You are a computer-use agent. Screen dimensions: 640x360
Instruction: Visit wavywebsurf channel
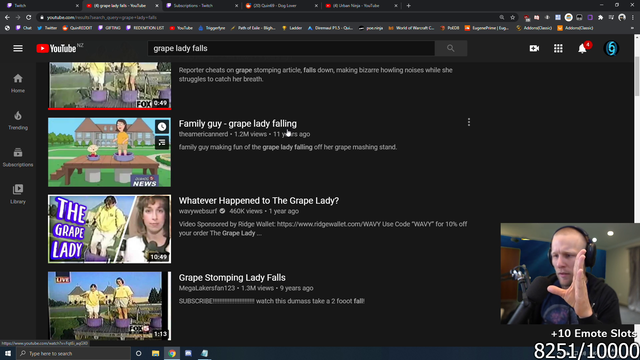pos(198,211)
